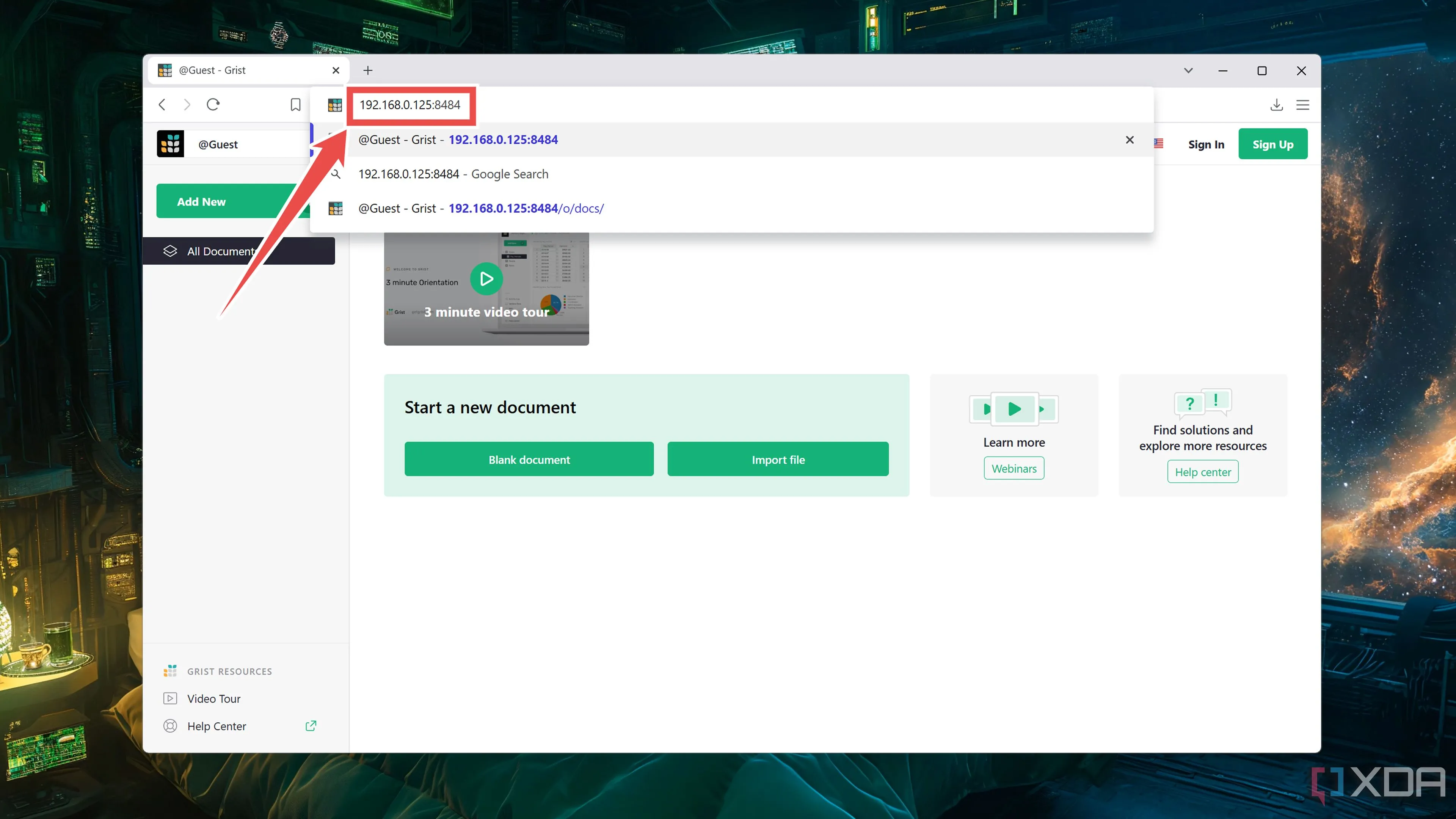Click the Add New button
Image resolution: width=1456 pixels, height=819 pixels.
pos(233,201)
